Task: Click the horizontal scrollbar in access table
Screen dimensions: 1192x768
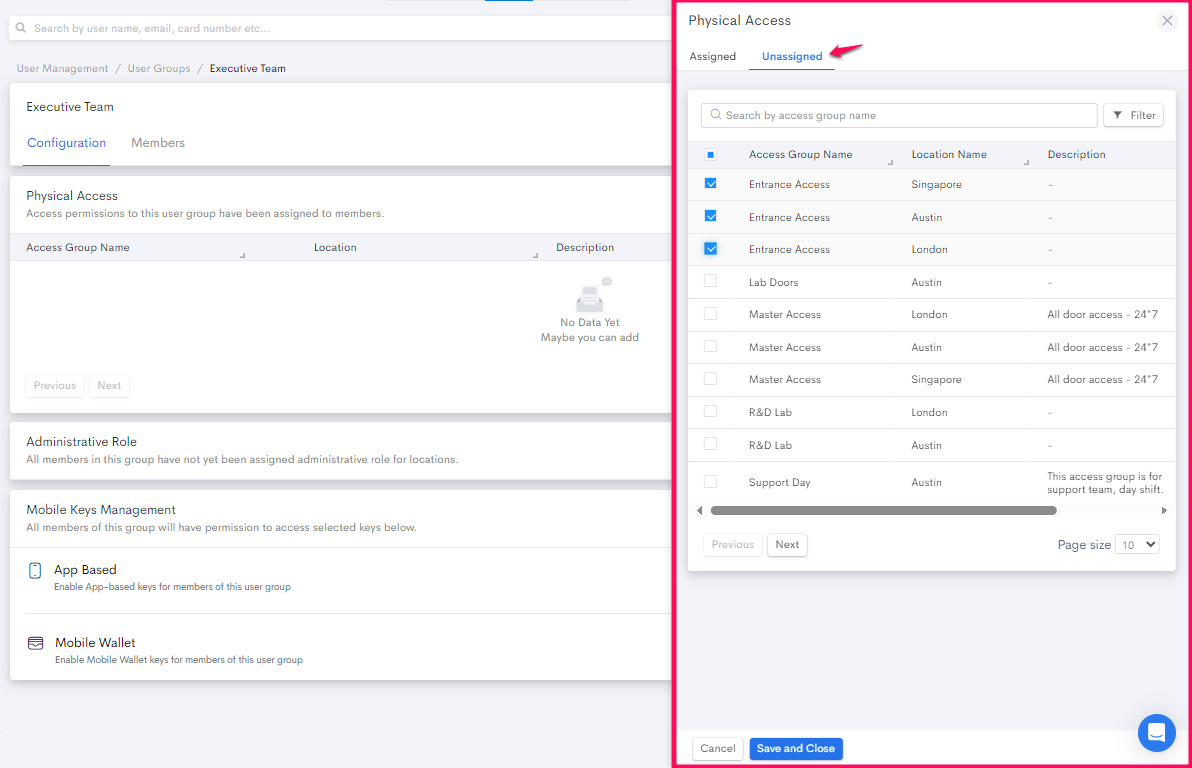Action: pos(883,511)
